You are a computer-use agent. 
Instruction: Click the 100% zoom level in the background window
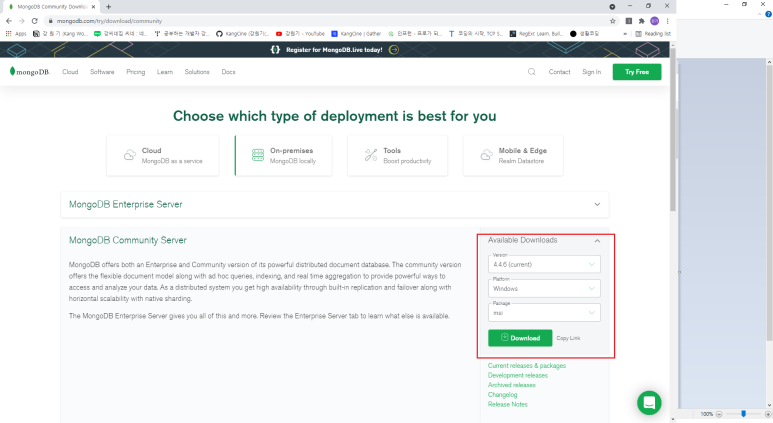point(707,414)
